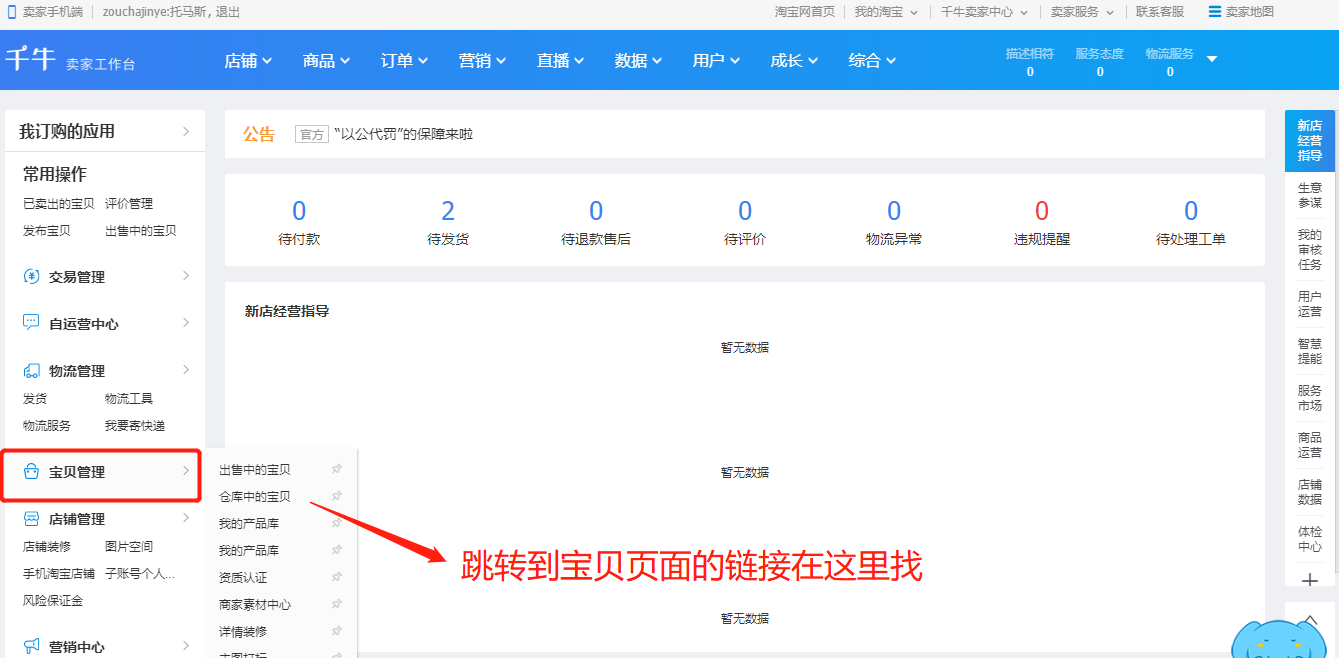Open the 淘宝网首页 link
Viewport: 1339px width, 658px height.
[805, 12]
